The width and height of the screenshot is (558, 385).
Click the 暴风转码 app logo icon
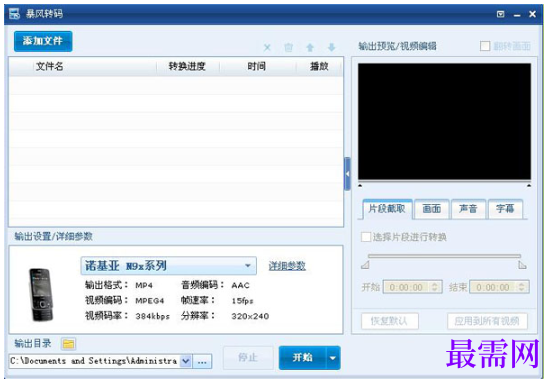[x=14, y=14]
